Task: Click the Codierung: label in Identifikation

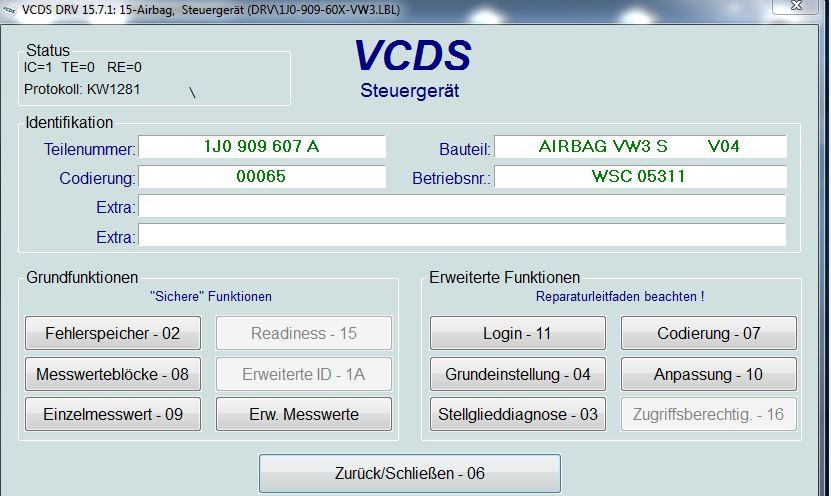Action: point(98,179)
